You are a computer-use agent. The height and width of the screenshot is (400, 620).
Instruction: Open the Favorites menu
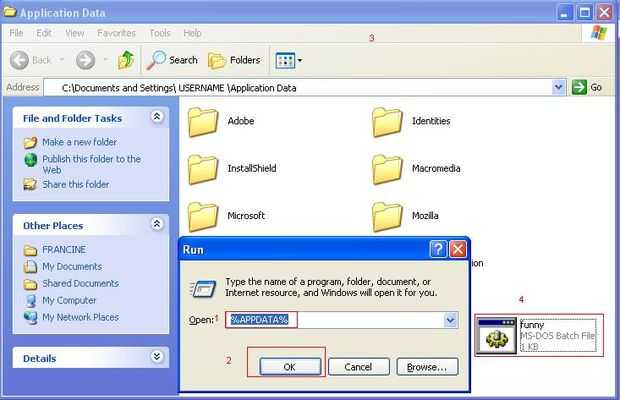116,33
